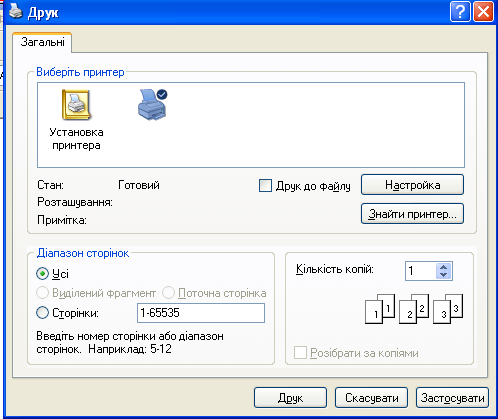Select the Установка принтера icon
This screenshot has width=498, height=419.
tap(76, 105)
